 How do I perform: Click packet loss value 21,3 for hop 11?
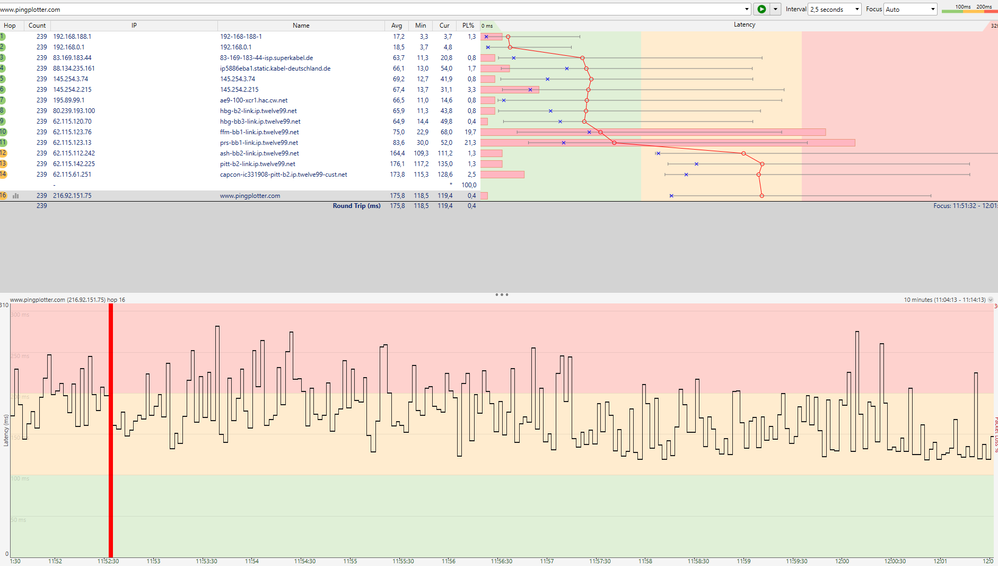click(x=470, y=143)
